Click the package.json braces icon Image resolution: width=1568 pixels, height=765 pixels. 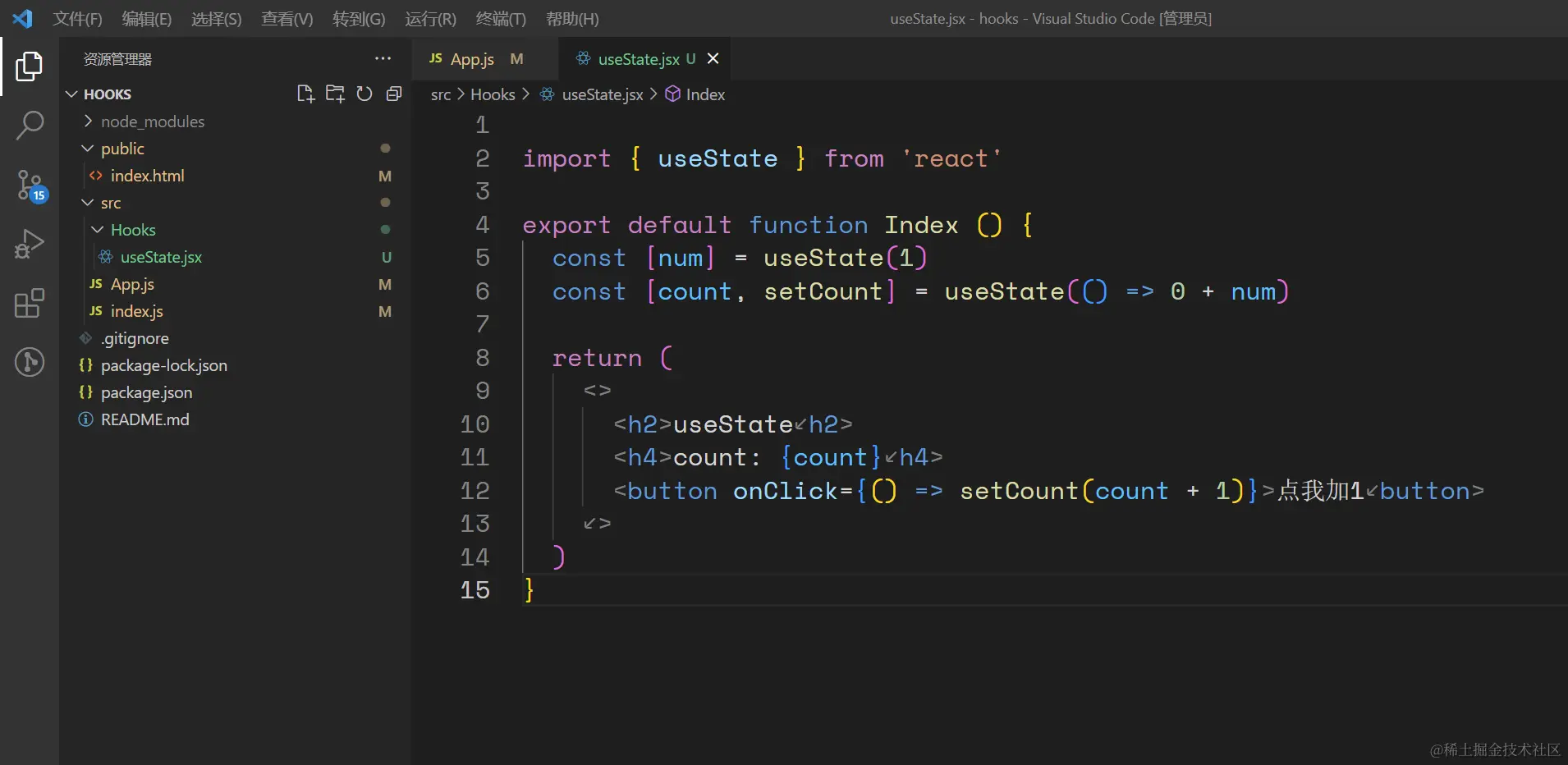coord(85,392)
